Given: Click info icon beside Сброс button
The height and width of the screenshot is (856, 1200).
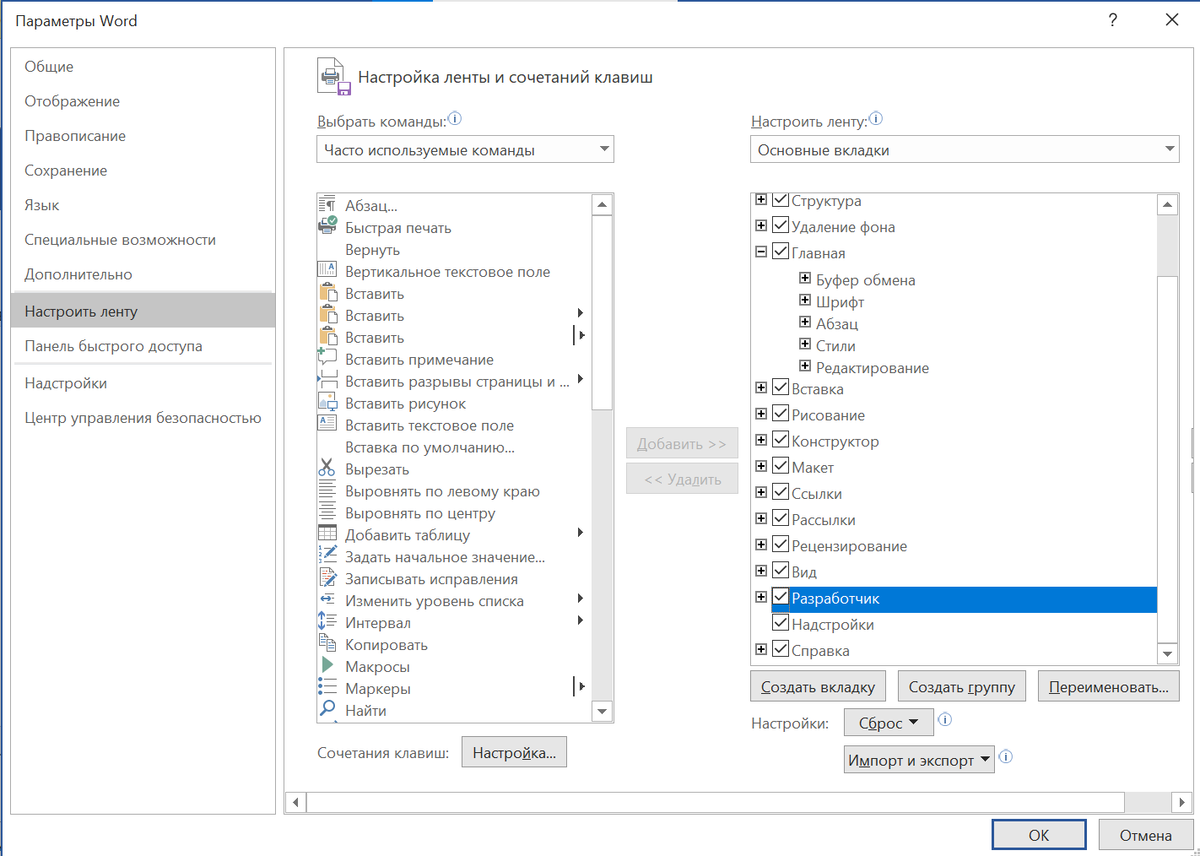Looking at the screenshot, I should [946, 720].
